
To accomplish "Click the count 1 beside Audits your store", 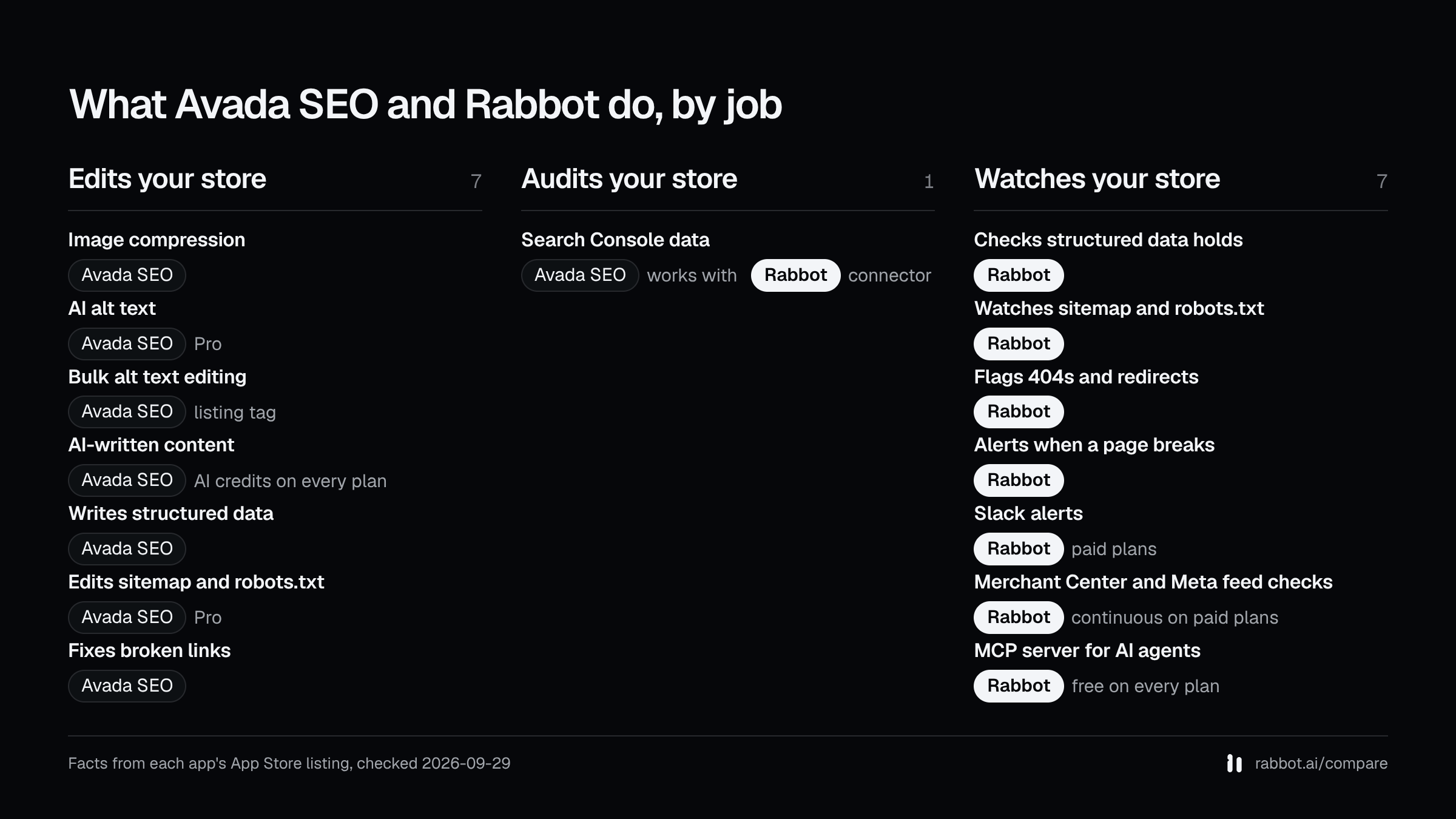I will click(928, 181).
